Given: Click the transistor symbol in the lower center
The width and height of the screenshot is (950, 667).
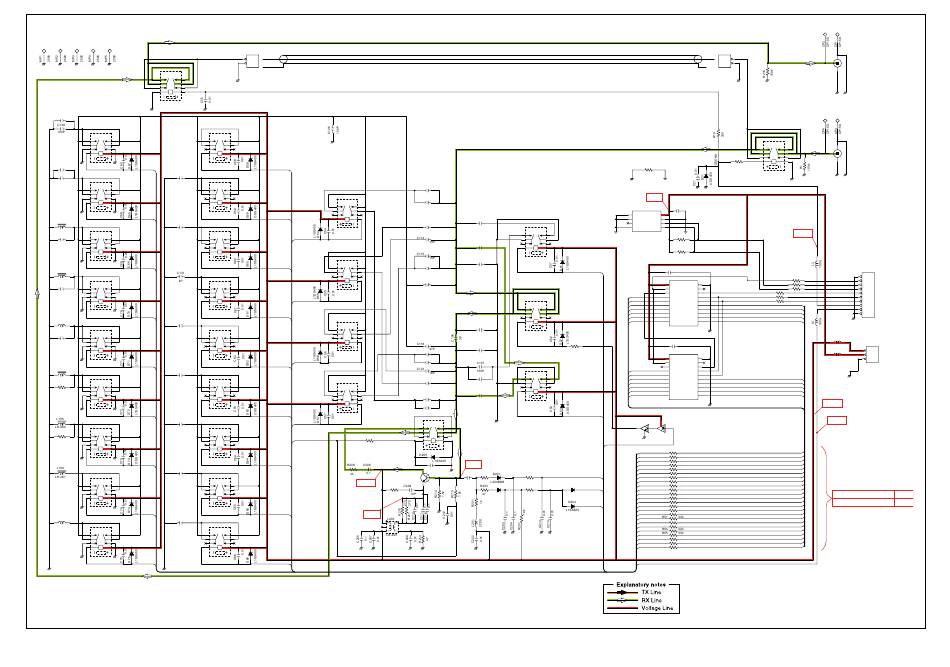Looking at the screenshot, I should [x=425, y=478].
